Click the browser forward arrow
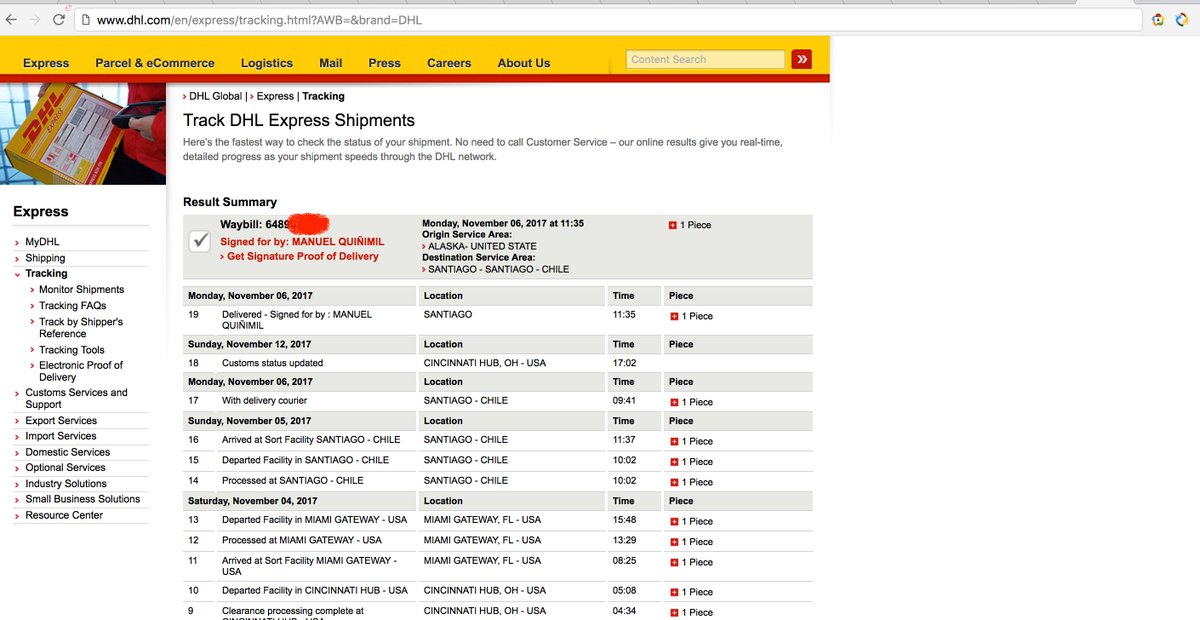The image size is (1200, 620). click(x=37, y=20)
